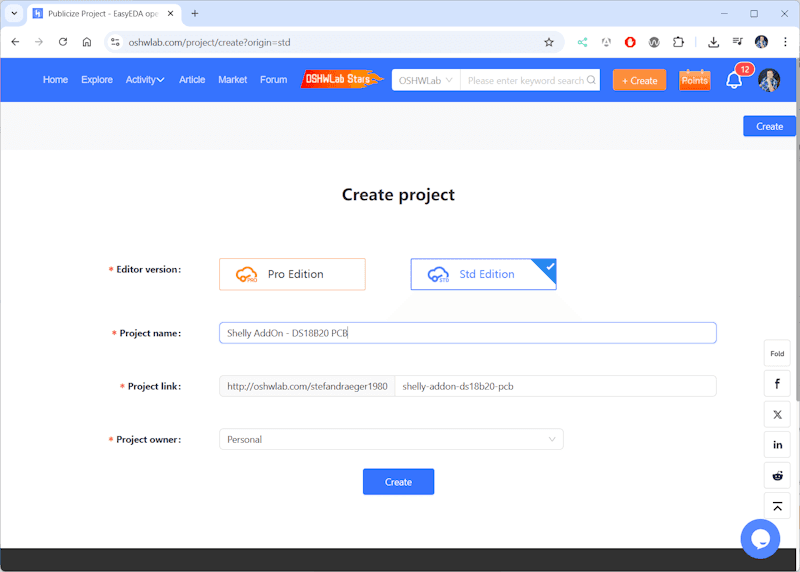This screenshot has width=800, height=572.
Task: Click the red Opera-style extension icon
Action: coord(630,42)
